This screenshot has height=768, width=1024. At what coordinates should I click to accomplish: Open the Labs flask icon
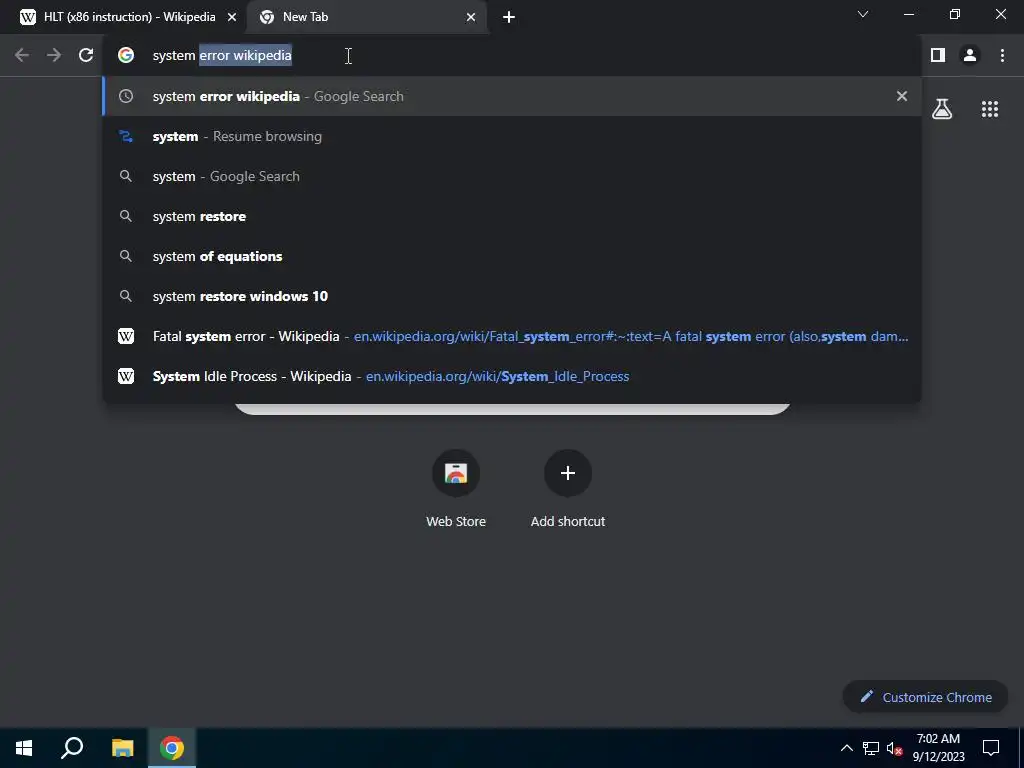[x=942, y=109]
